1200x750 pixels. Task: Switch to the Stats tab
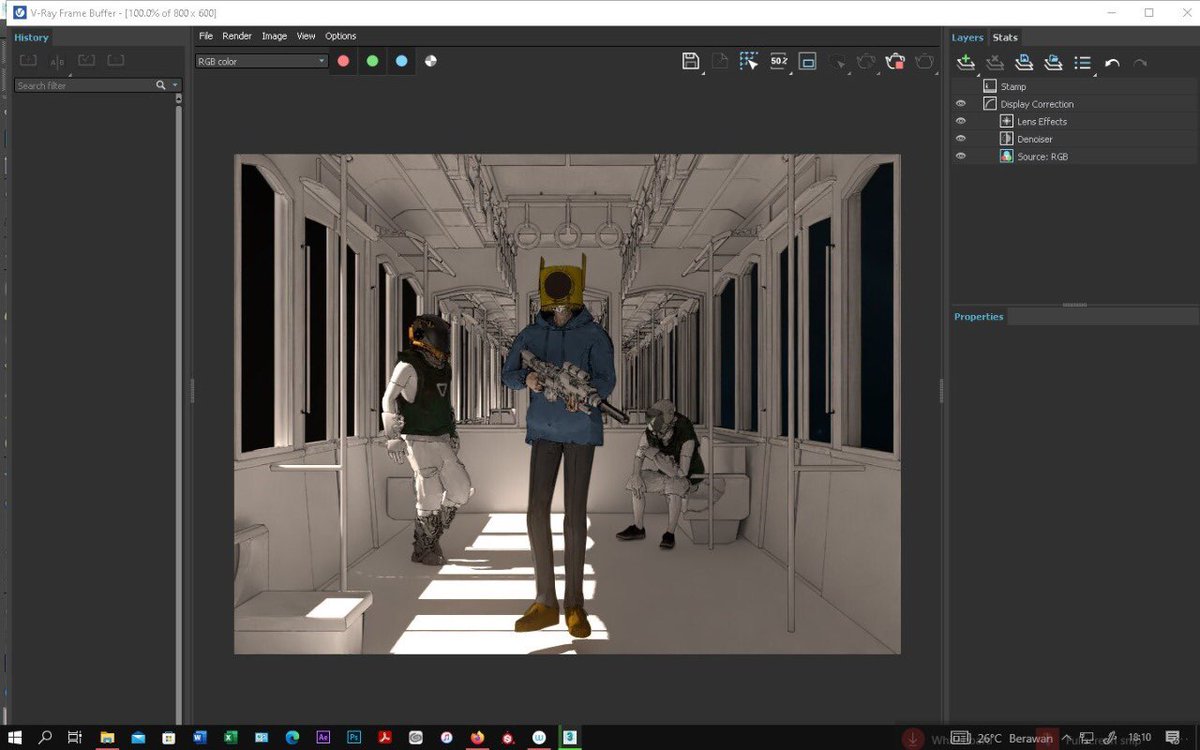(1005, 37)
